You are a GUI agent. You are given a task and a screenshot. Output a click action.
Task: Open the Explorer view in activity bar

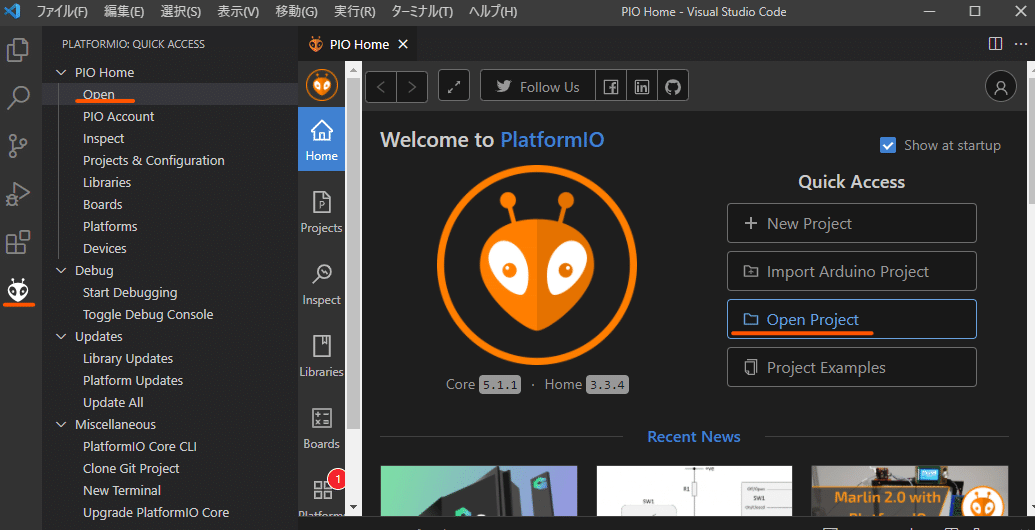click(x=18, y=51)
